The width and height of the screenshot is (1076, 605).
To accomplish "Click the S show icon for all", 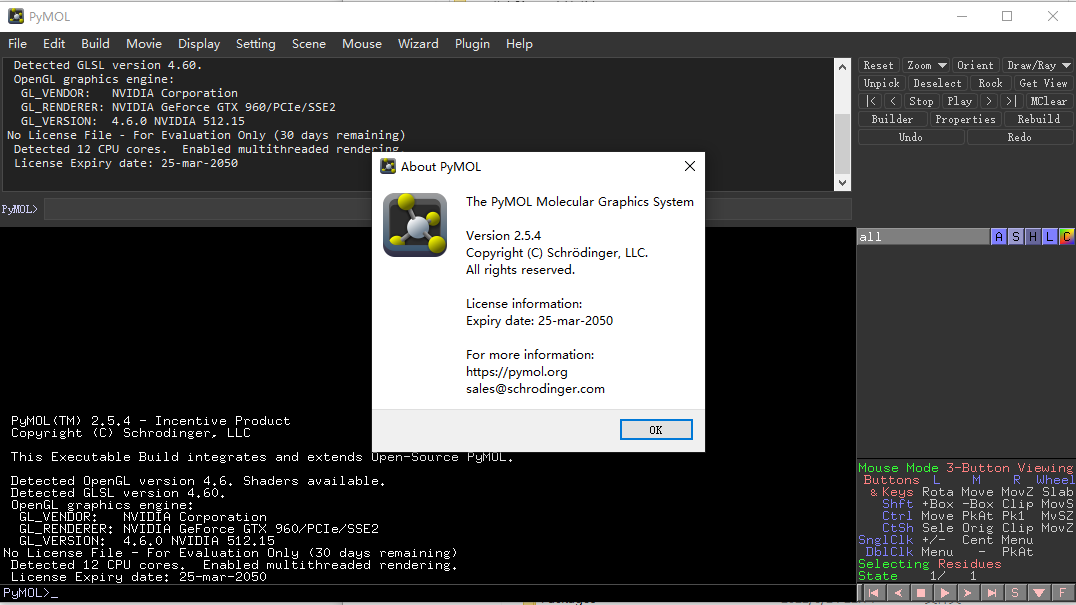I will tap(1015, 237).
